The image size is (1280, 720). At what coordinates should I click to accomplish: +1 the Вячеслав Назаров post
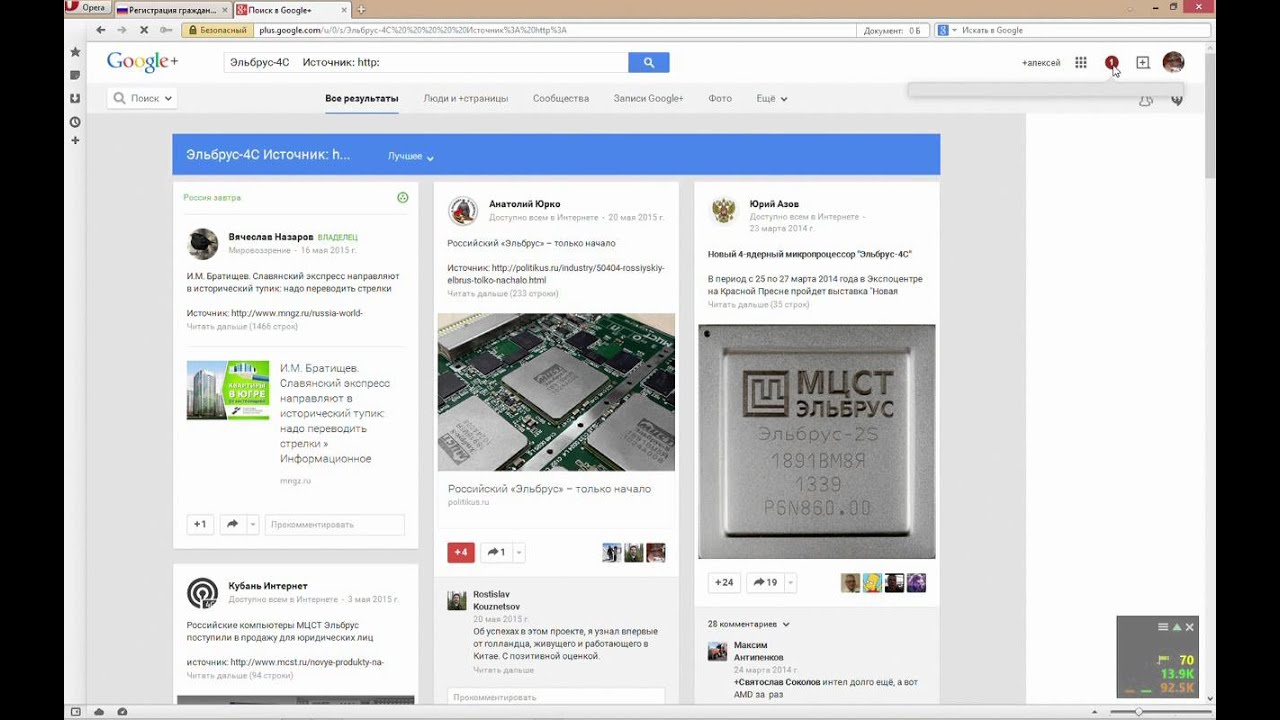pos(200,524)
